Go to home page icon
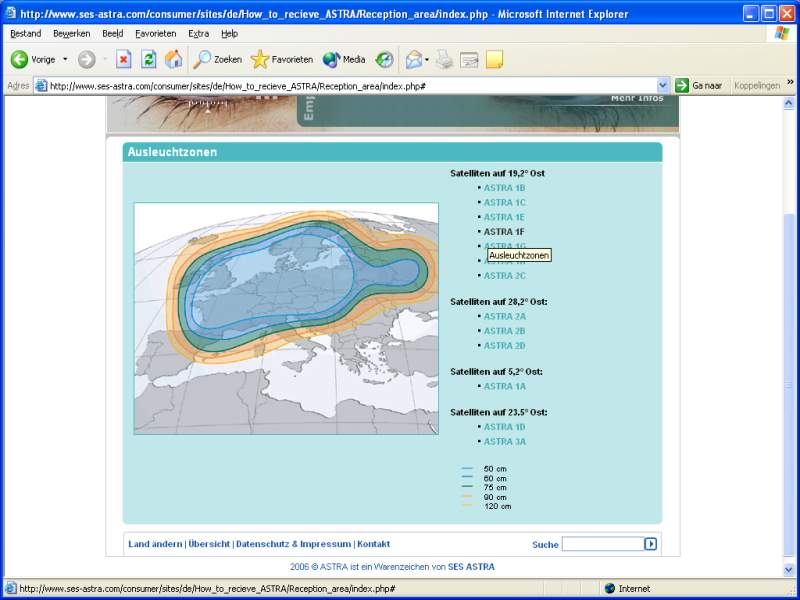 click(173, 60)
